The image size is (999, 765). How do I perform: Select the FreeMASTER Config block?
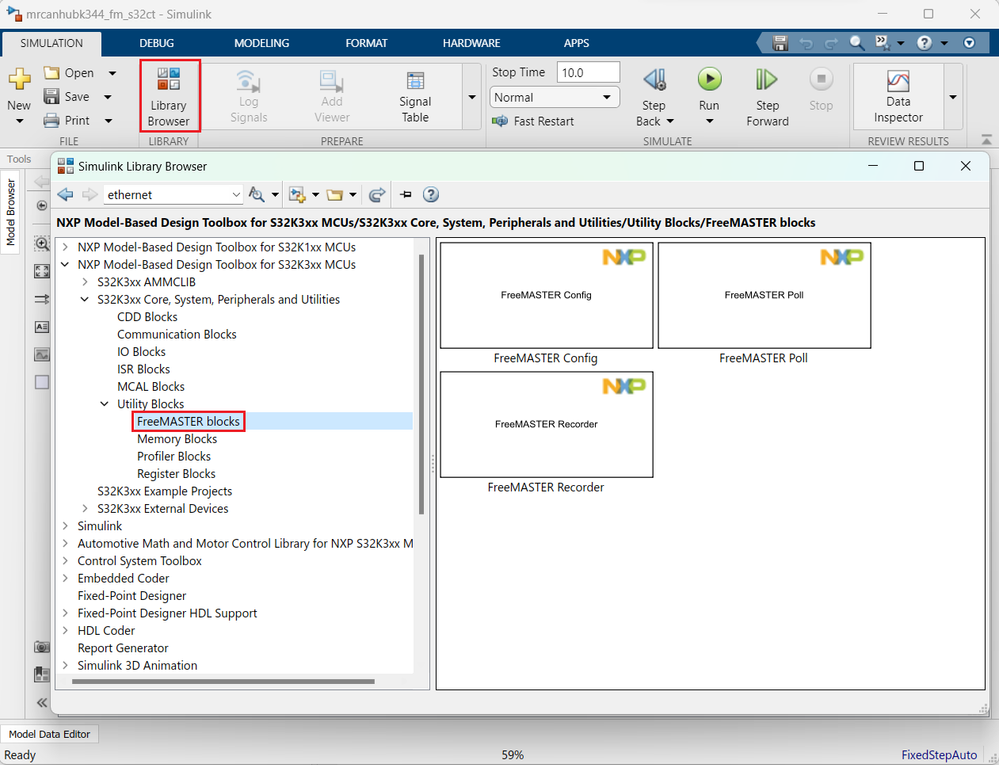point(547,295)
